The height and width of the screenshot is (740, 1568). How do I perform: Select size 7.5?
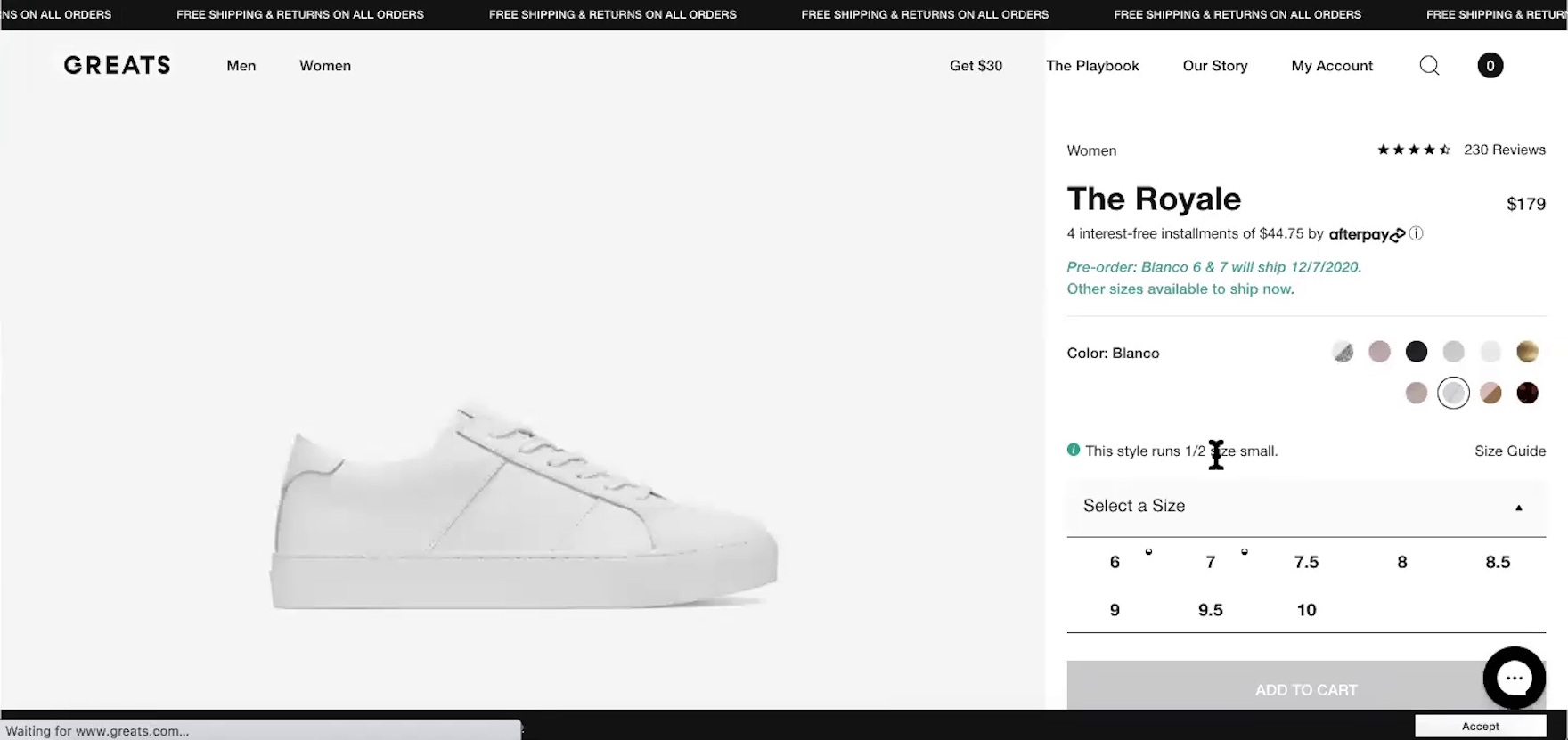(1306, 562)
